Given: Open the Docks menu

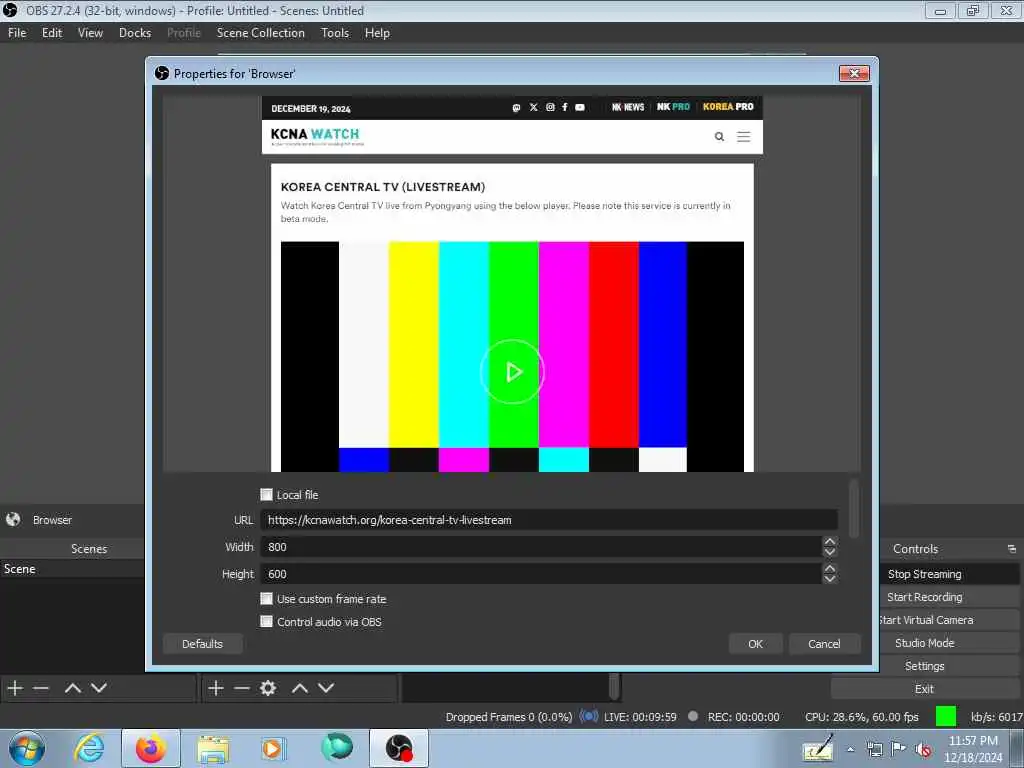Looking at the screenshot, I should (135, 33).
